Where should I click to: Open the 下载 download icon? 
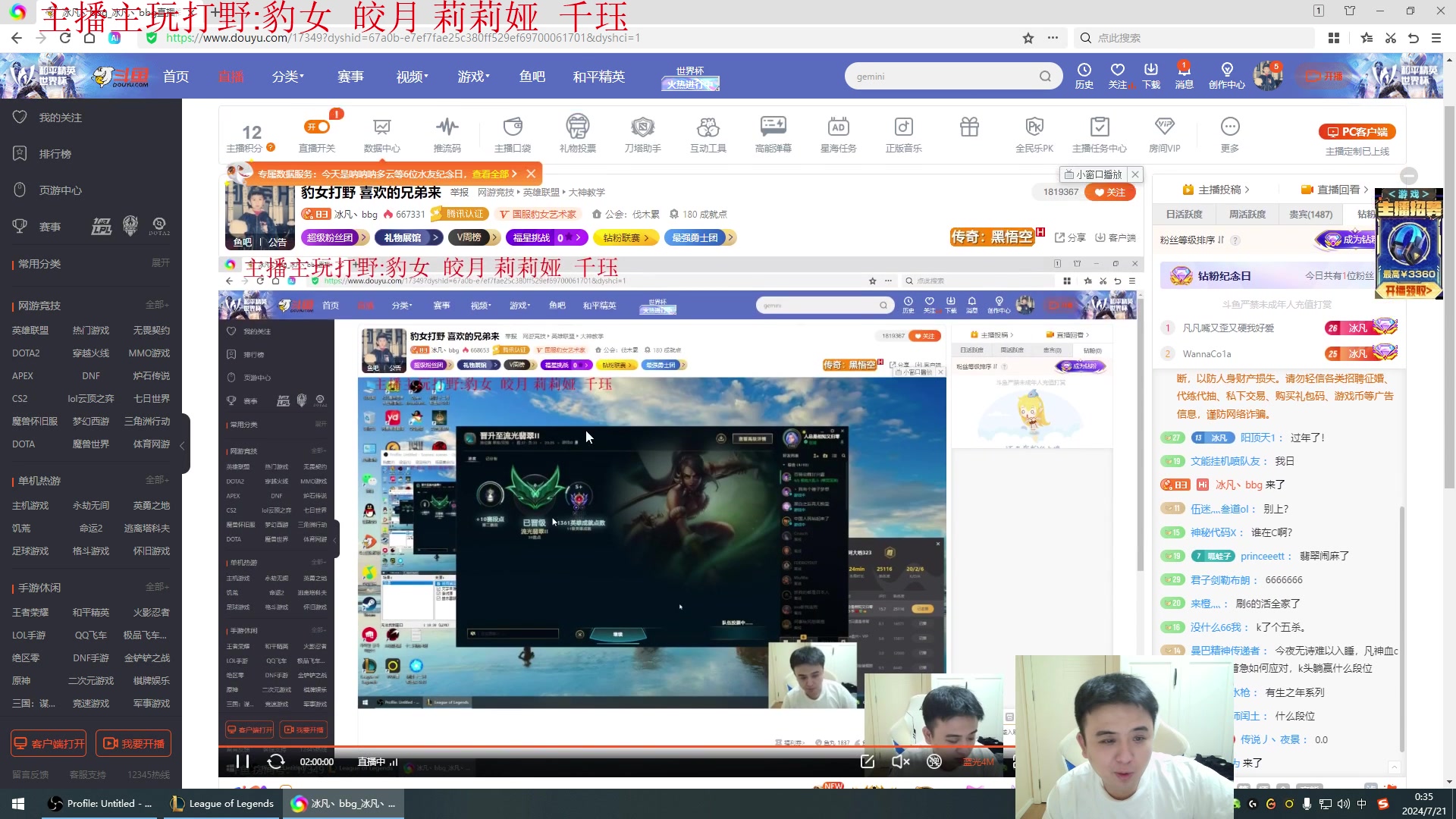(x=1150, y=75)
